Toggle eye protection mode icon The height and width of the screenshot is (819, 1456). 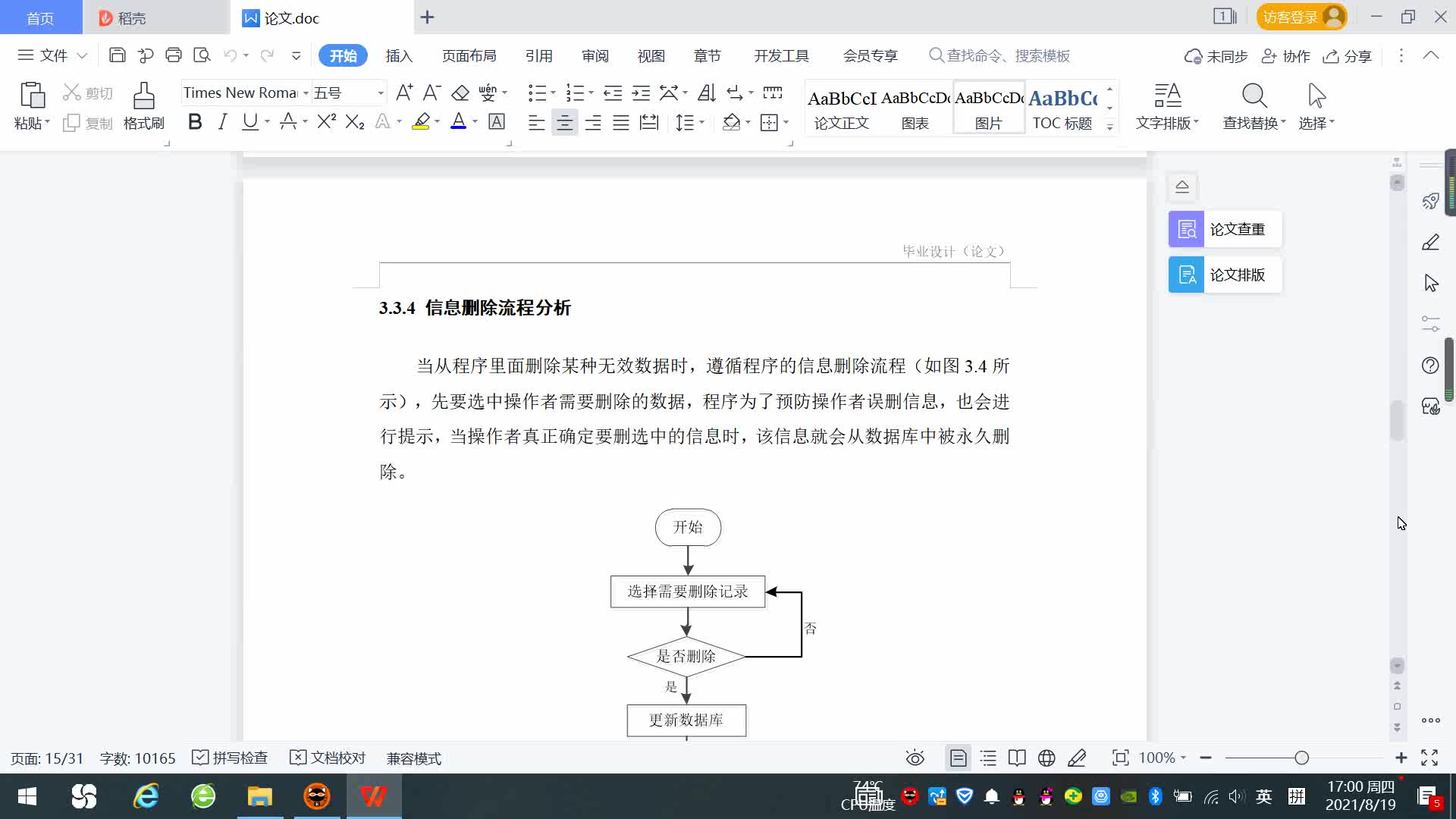[915, 758]
